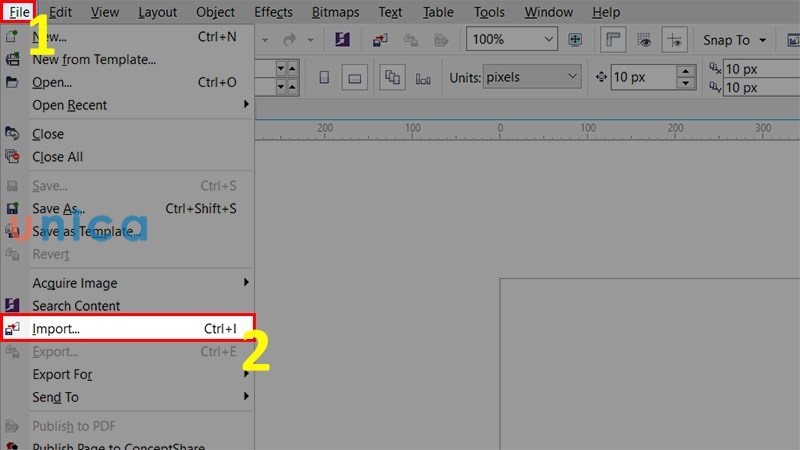800x450 pixels.
Task: Click the horizontal ruler bar
Action: pyautogui.click(x=527, y=130)
